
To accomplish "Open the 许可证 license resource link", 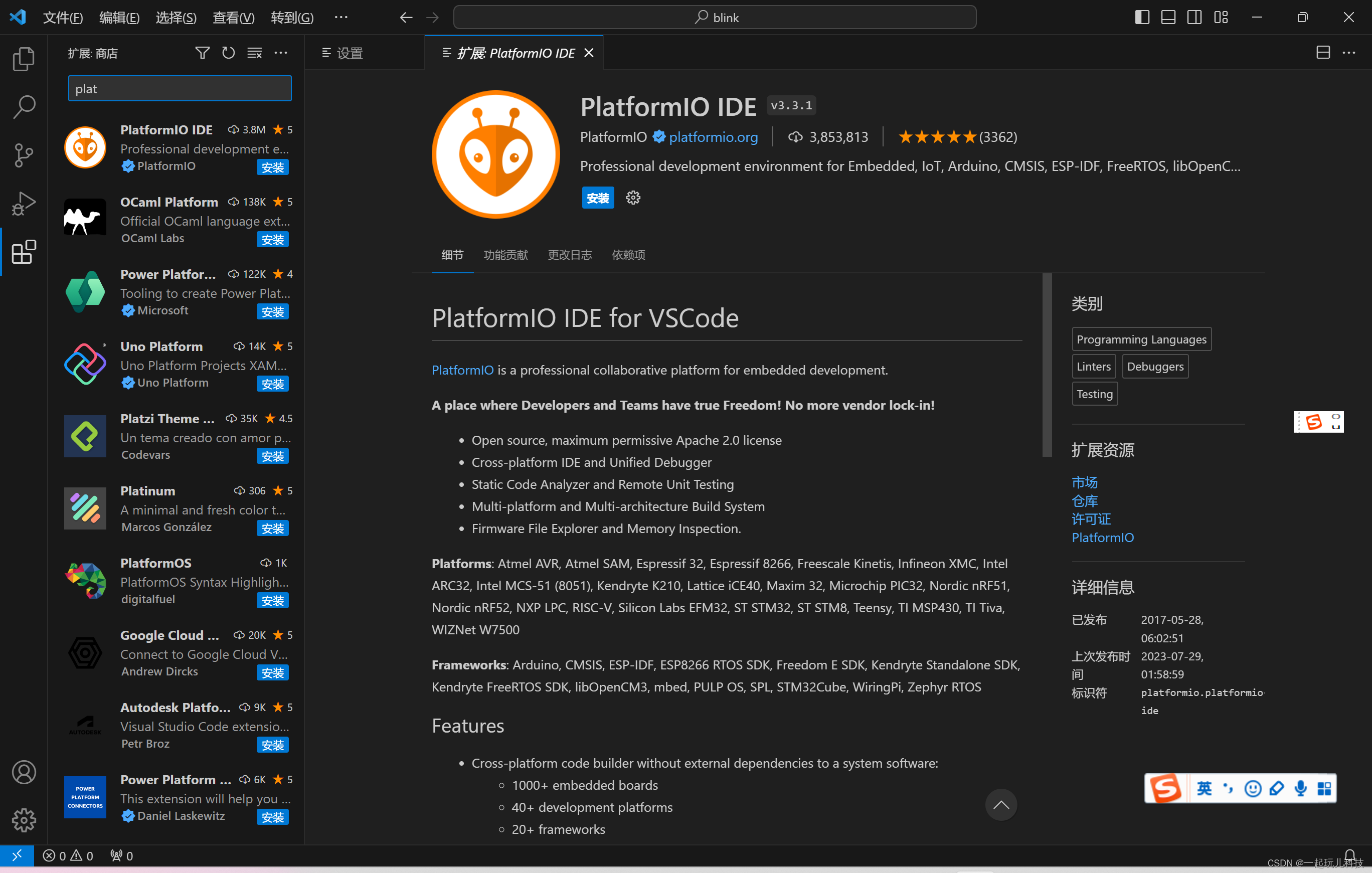I will pyautogui.click(x=1091, y=519).
